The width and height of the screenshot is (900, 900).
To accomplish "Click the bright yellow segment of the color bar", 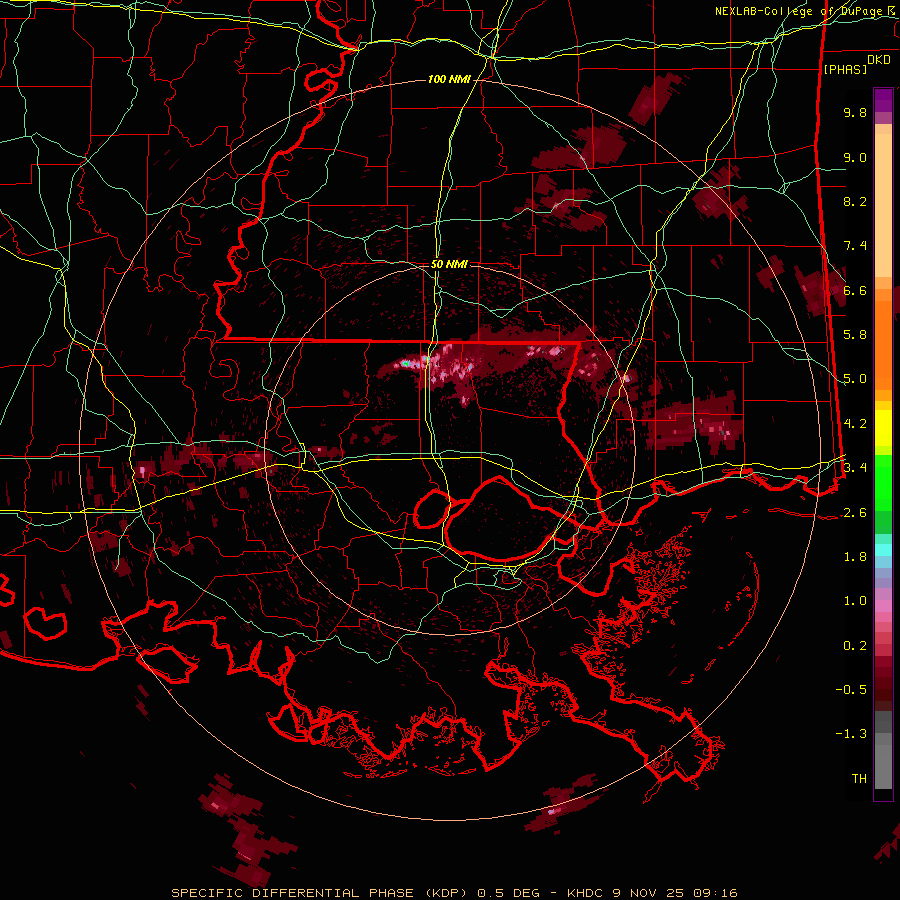I will point(883,428).
